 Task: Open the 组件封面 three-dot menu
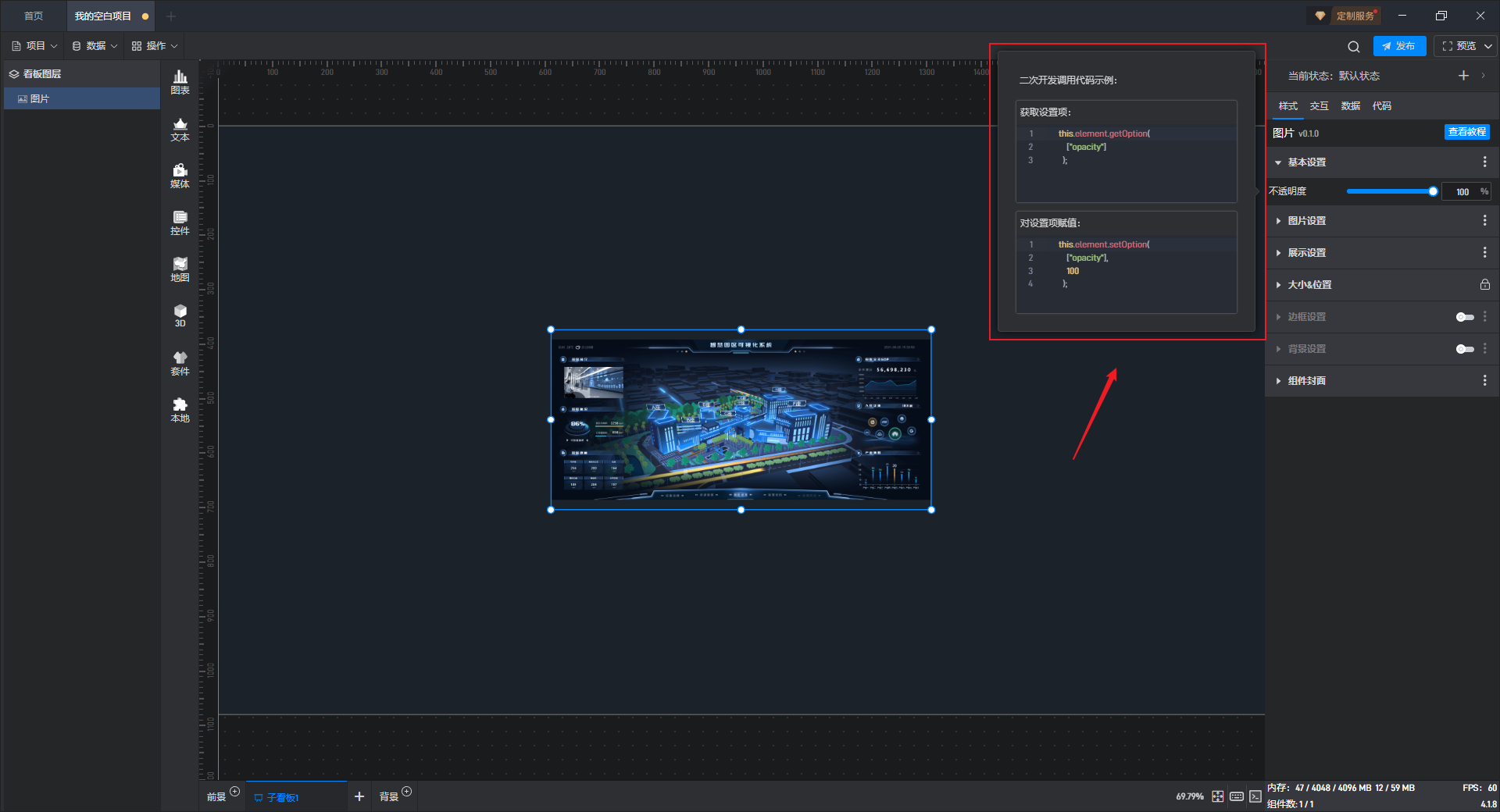point(1484,380)
